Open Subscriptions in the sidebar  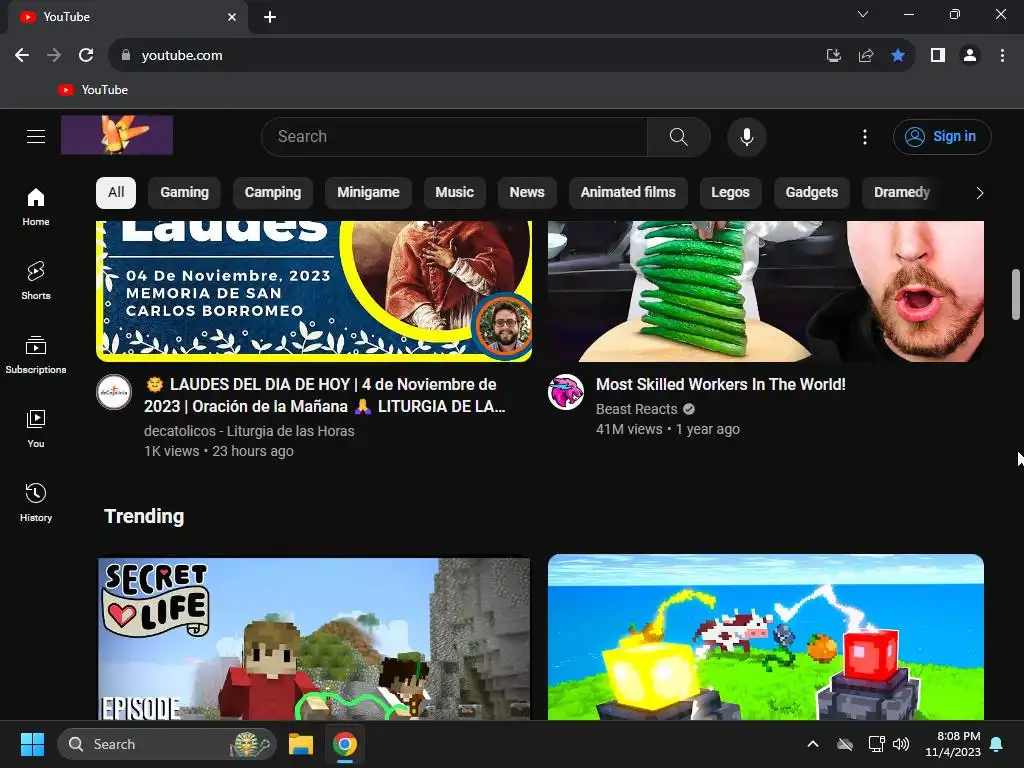(x=36, y=355)
